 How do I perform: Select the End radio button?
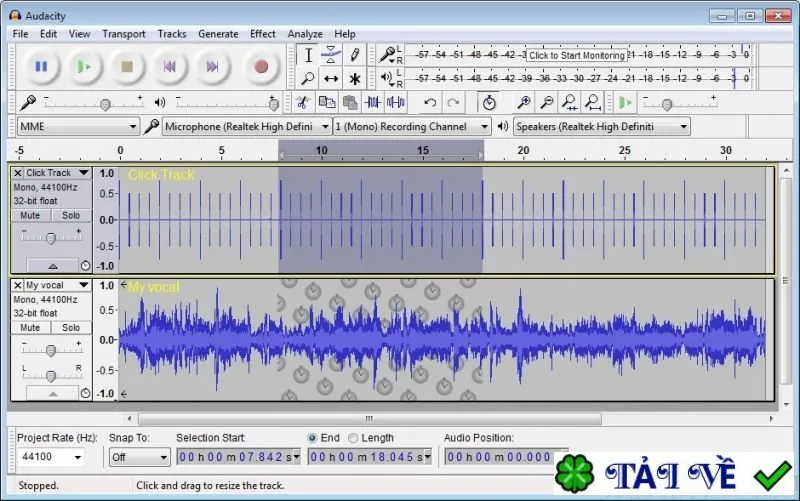[x=312, y=438]
